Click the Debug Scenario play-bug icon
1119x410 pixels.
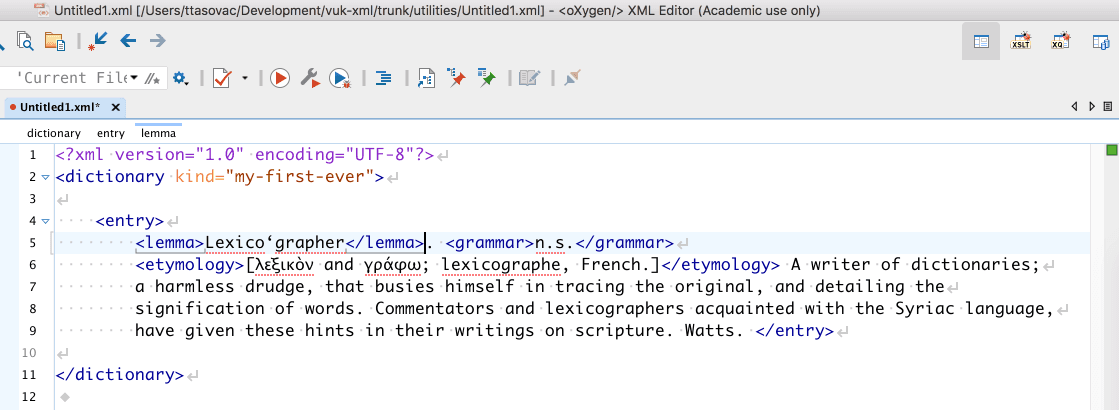point(340,77)
